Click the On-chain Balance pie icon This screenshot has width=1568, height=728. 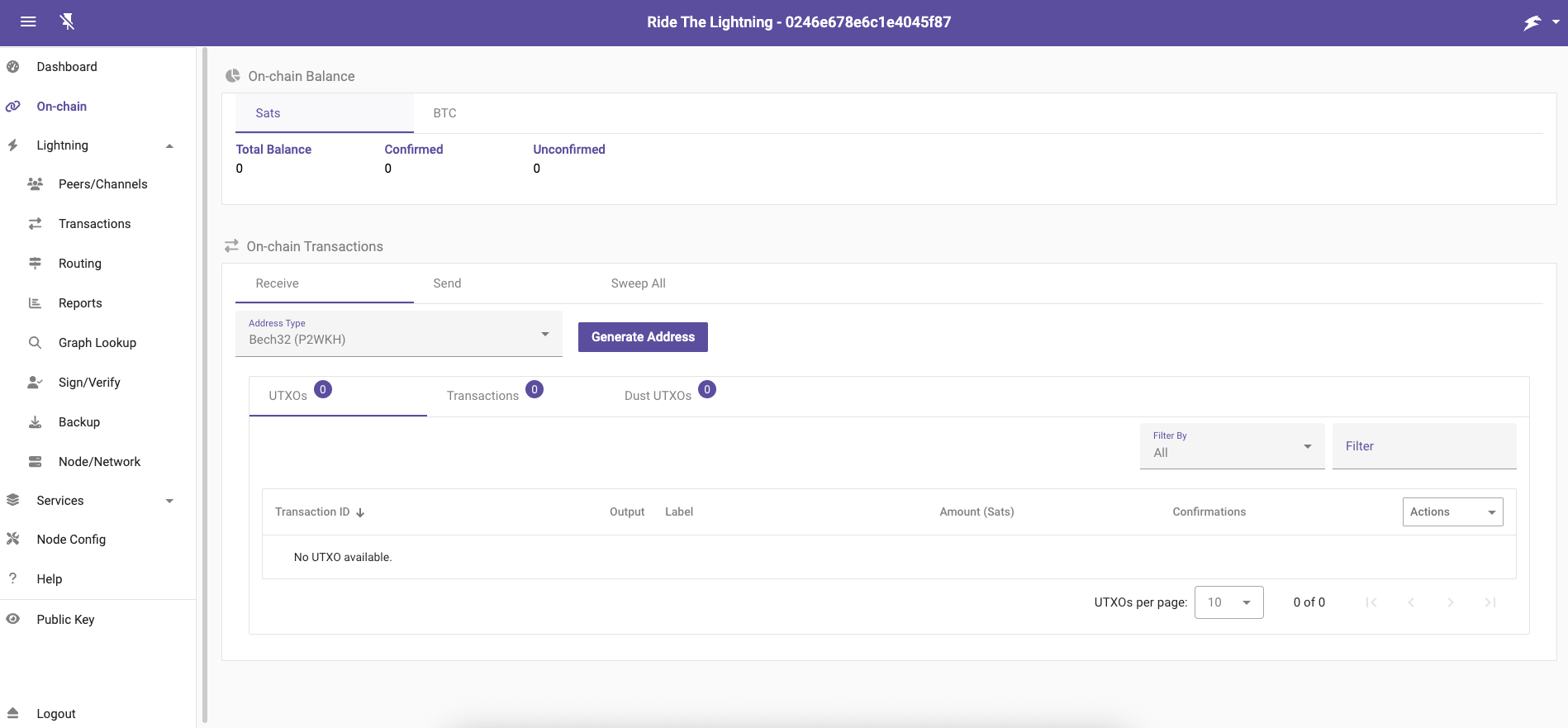pos(233,76)
